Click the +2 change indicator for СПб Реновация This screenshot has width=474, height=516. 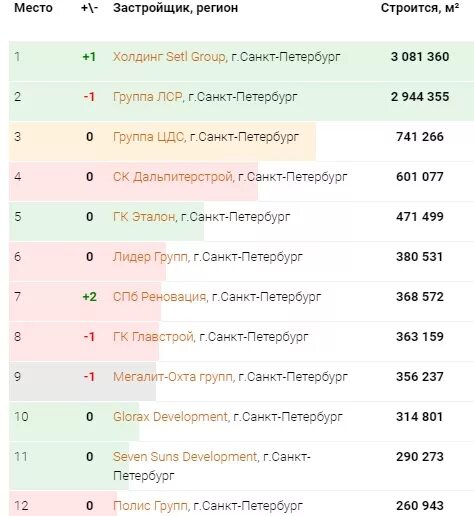[89, 297]
